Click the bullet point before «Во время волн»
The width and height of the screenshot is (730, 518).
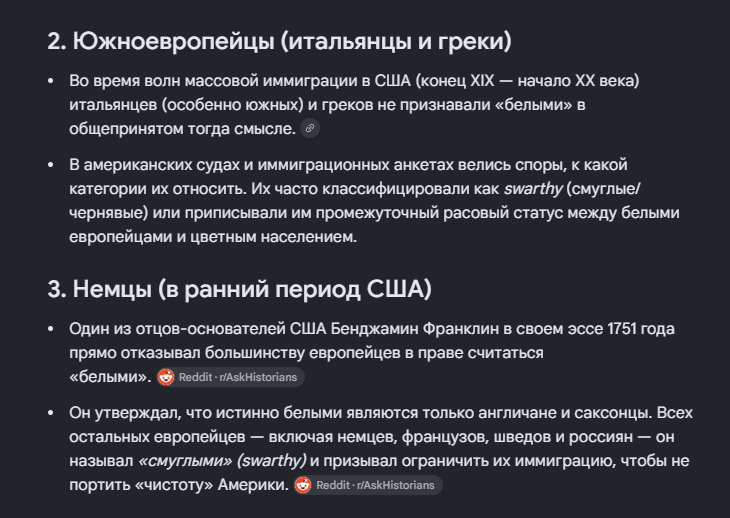[51, 81]
